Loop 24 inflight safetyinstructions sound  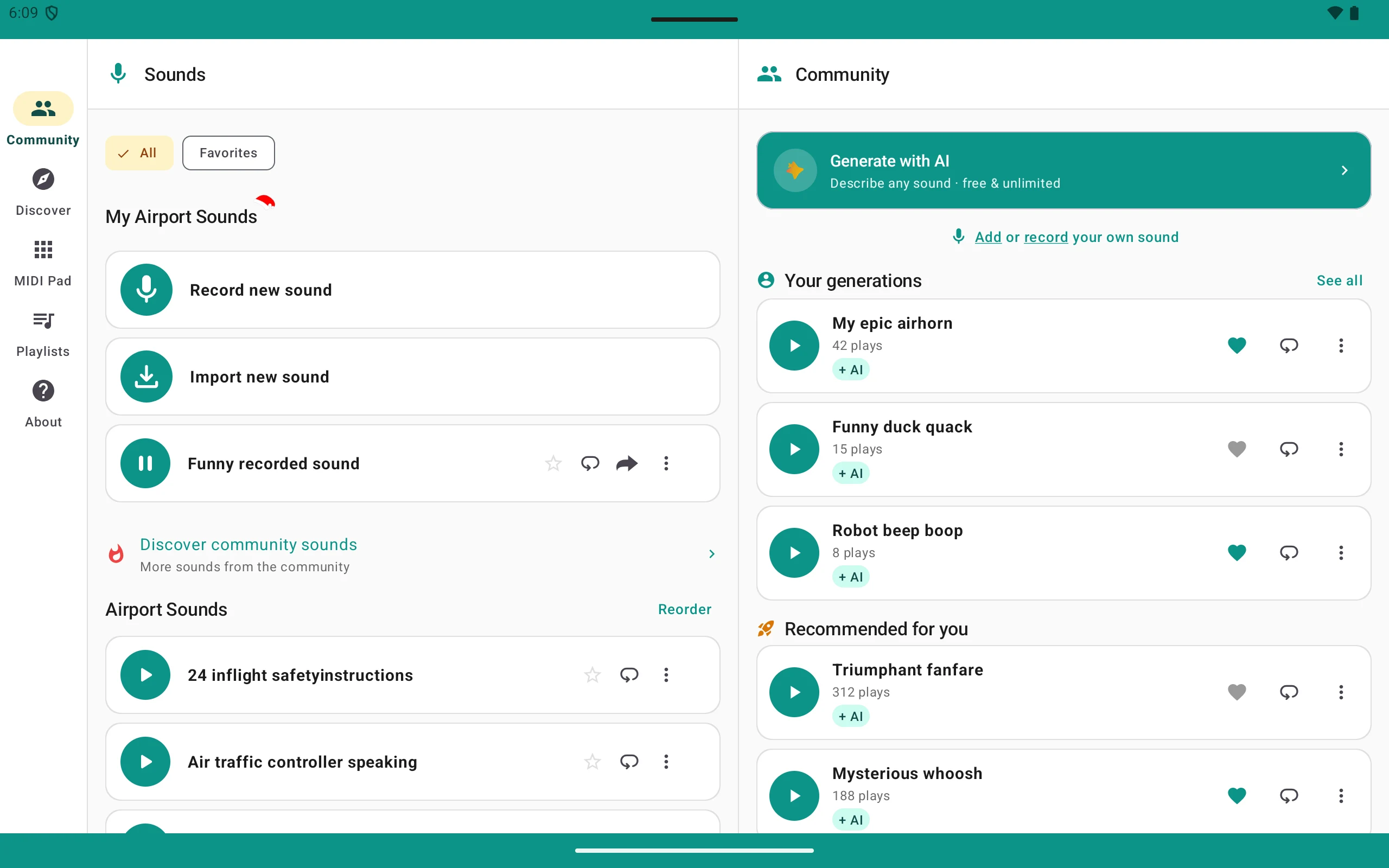click(x=629, y=674)
